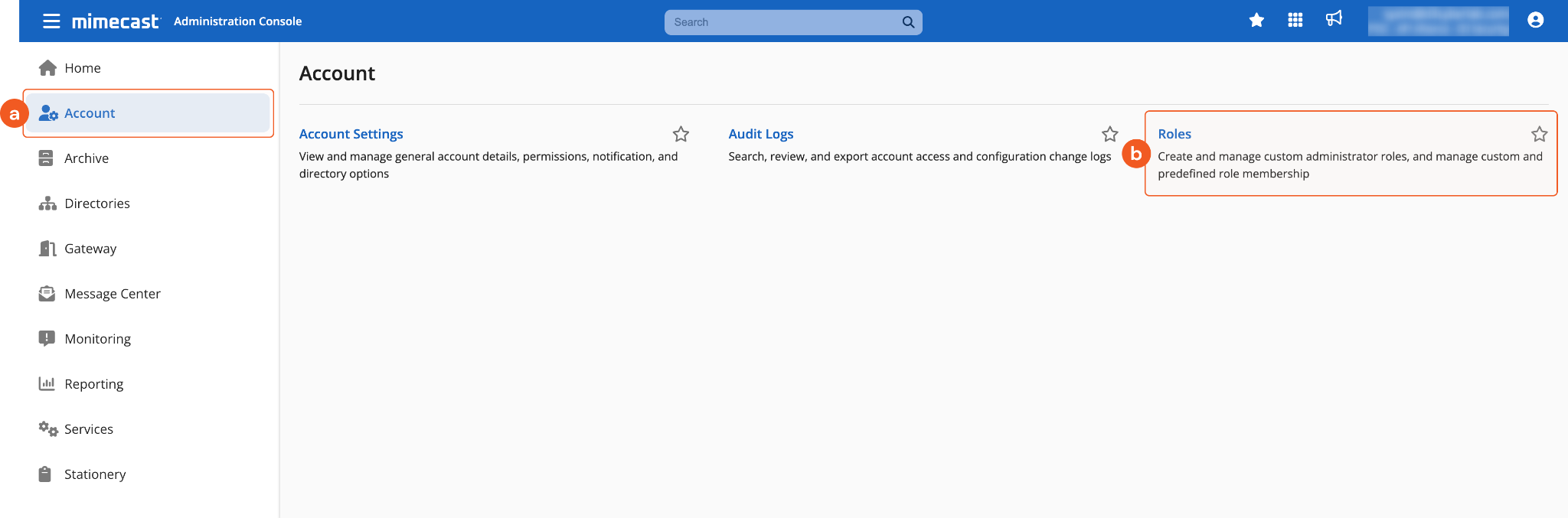Star the Roles item as favorite
The width and height of the screenshot is (1568, 518).
pyautogui.click(x=1539, y=135)
